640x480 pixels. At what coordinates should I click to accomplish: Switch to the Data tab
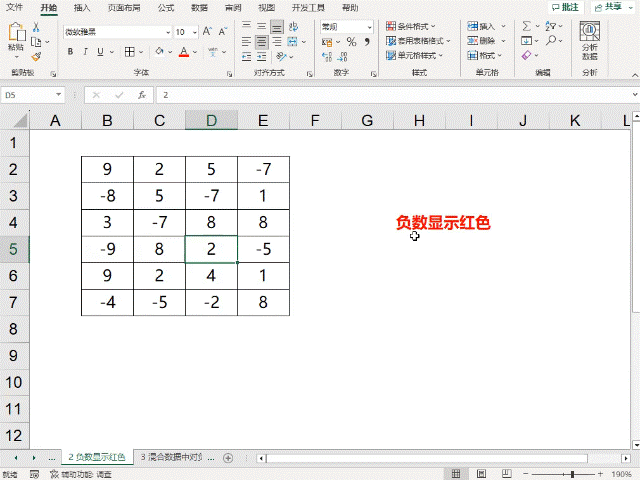[x=199, y=8]
